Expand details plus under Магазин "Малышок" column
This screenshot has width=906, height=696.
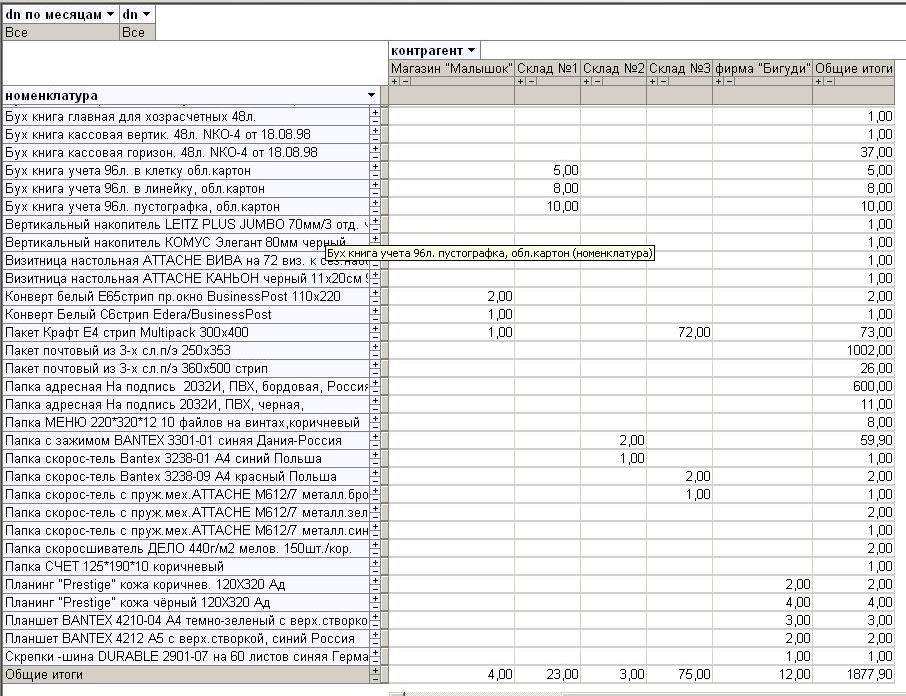click(395, 81)
